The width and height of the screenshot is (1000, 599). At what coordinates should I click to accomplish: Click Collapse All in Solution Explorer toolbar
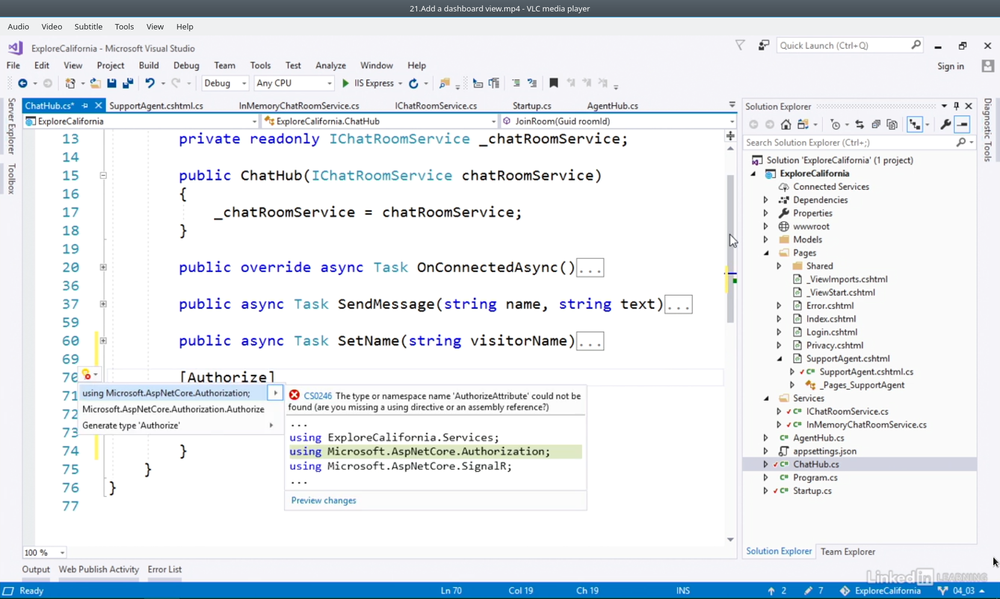pyautogui.click(x=876, y=125)
